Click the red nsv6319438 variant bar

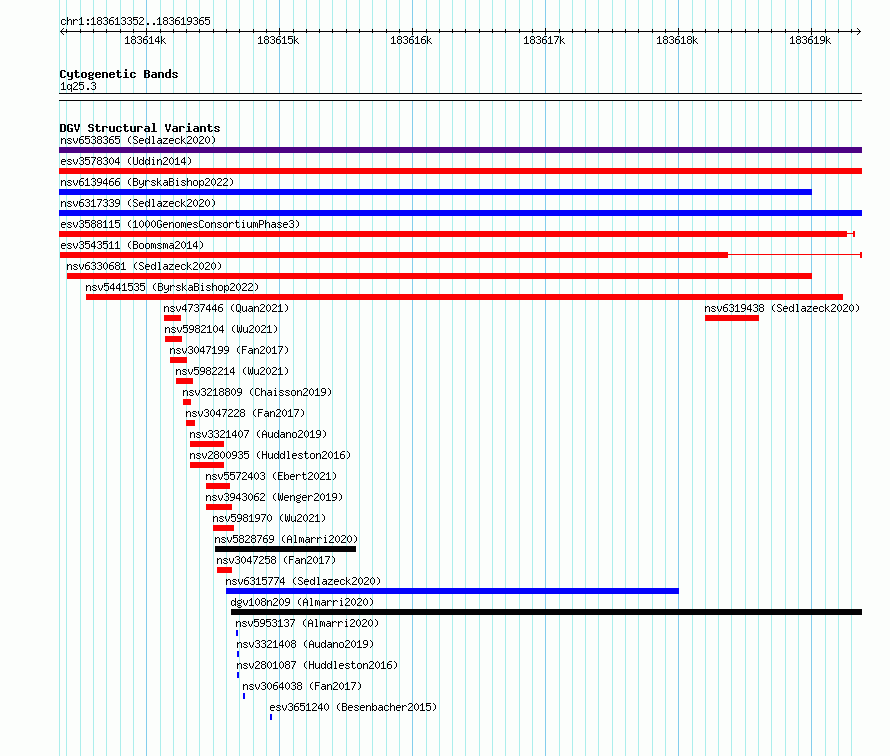coord(732,318)
